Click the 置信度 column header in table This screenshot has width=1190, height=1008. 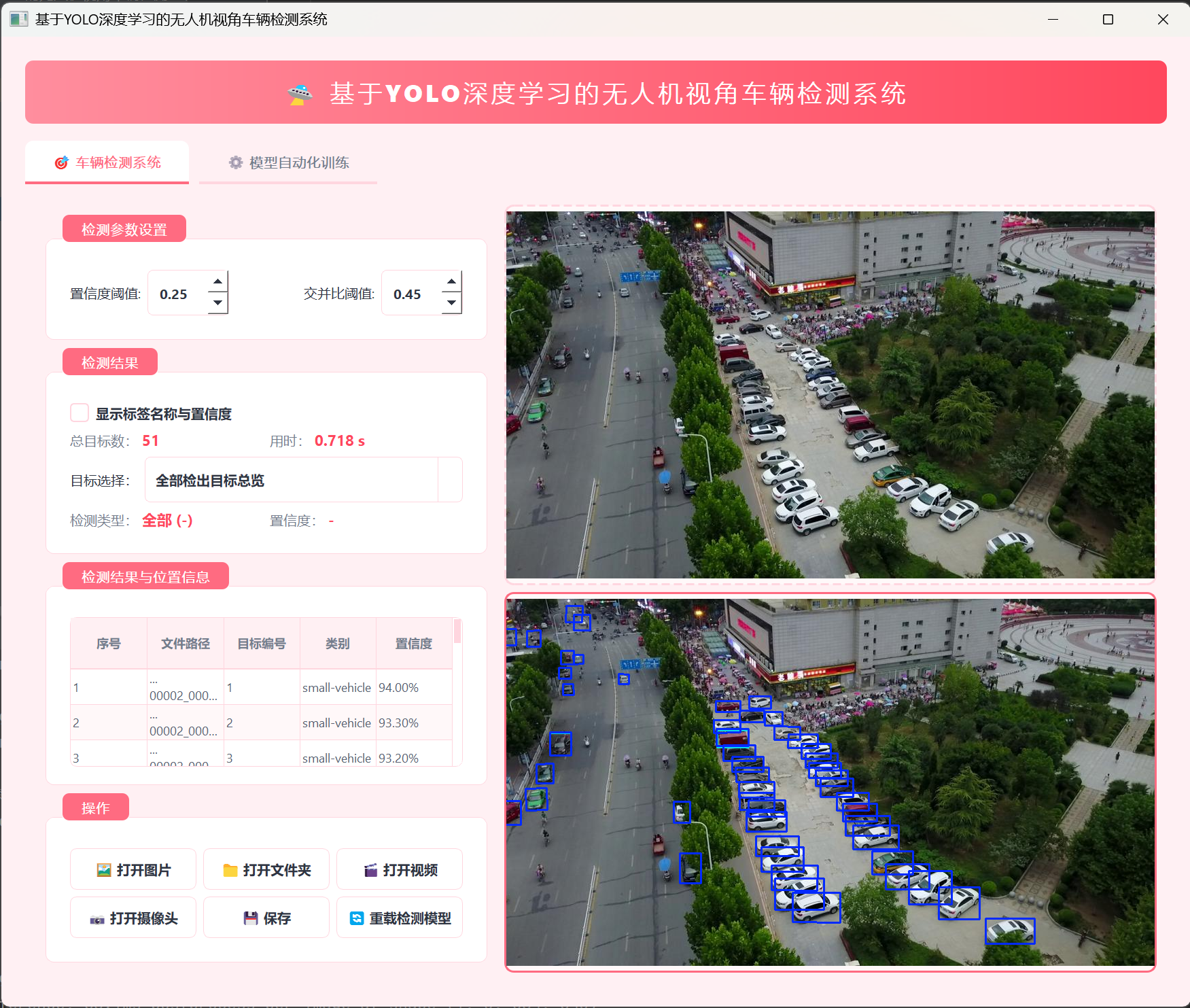click(414, 643)
